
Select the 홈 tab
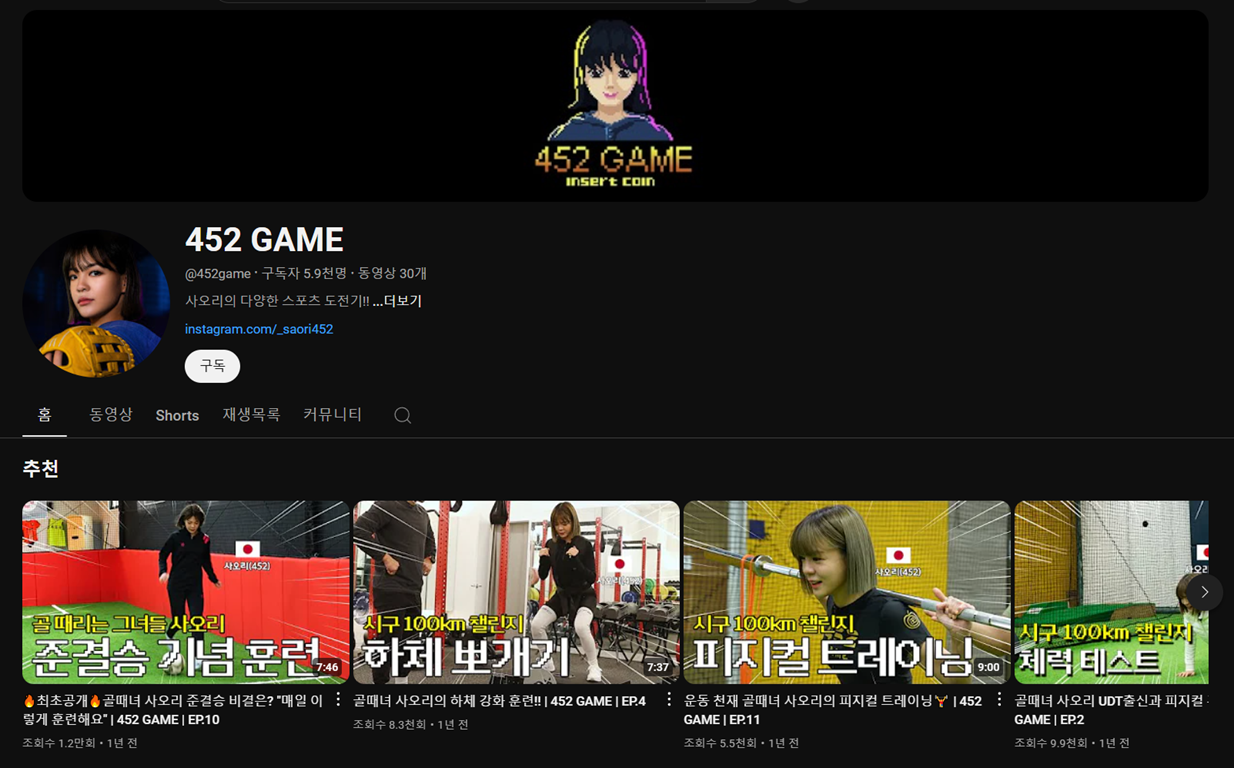(x=44, y=415)
